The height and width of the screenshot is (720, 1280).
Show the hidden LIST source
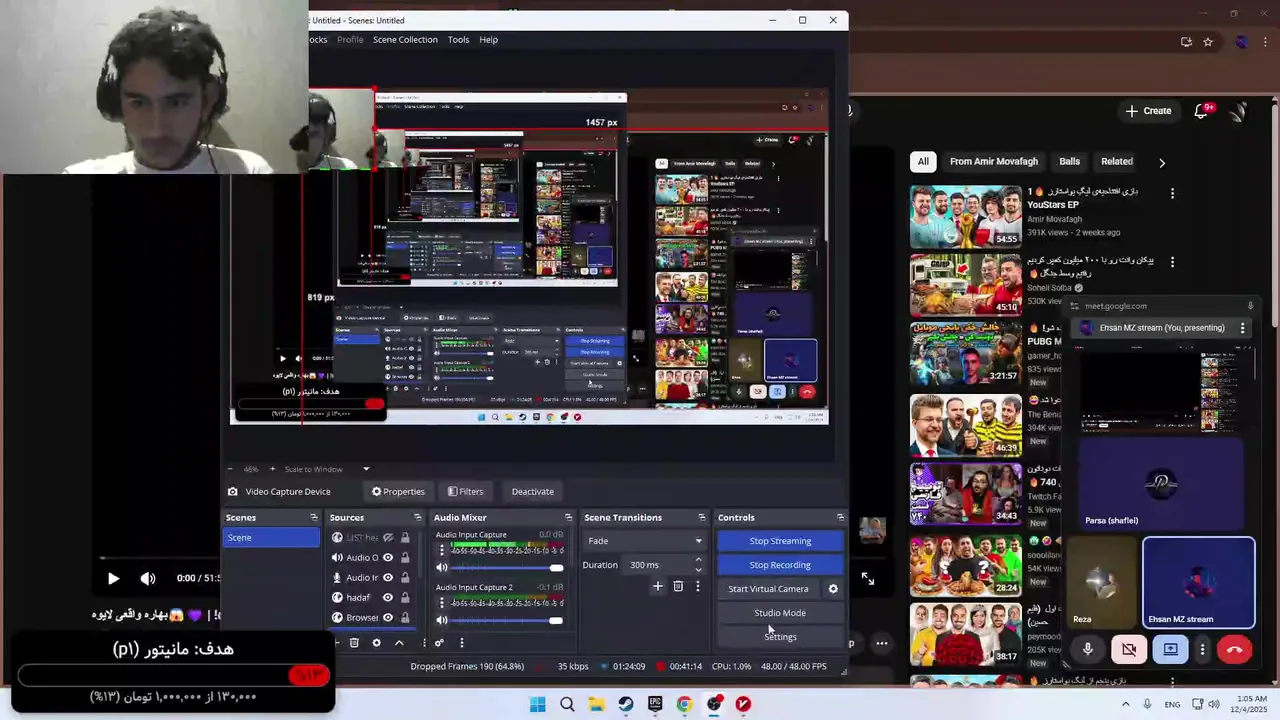tap(388, 538)
